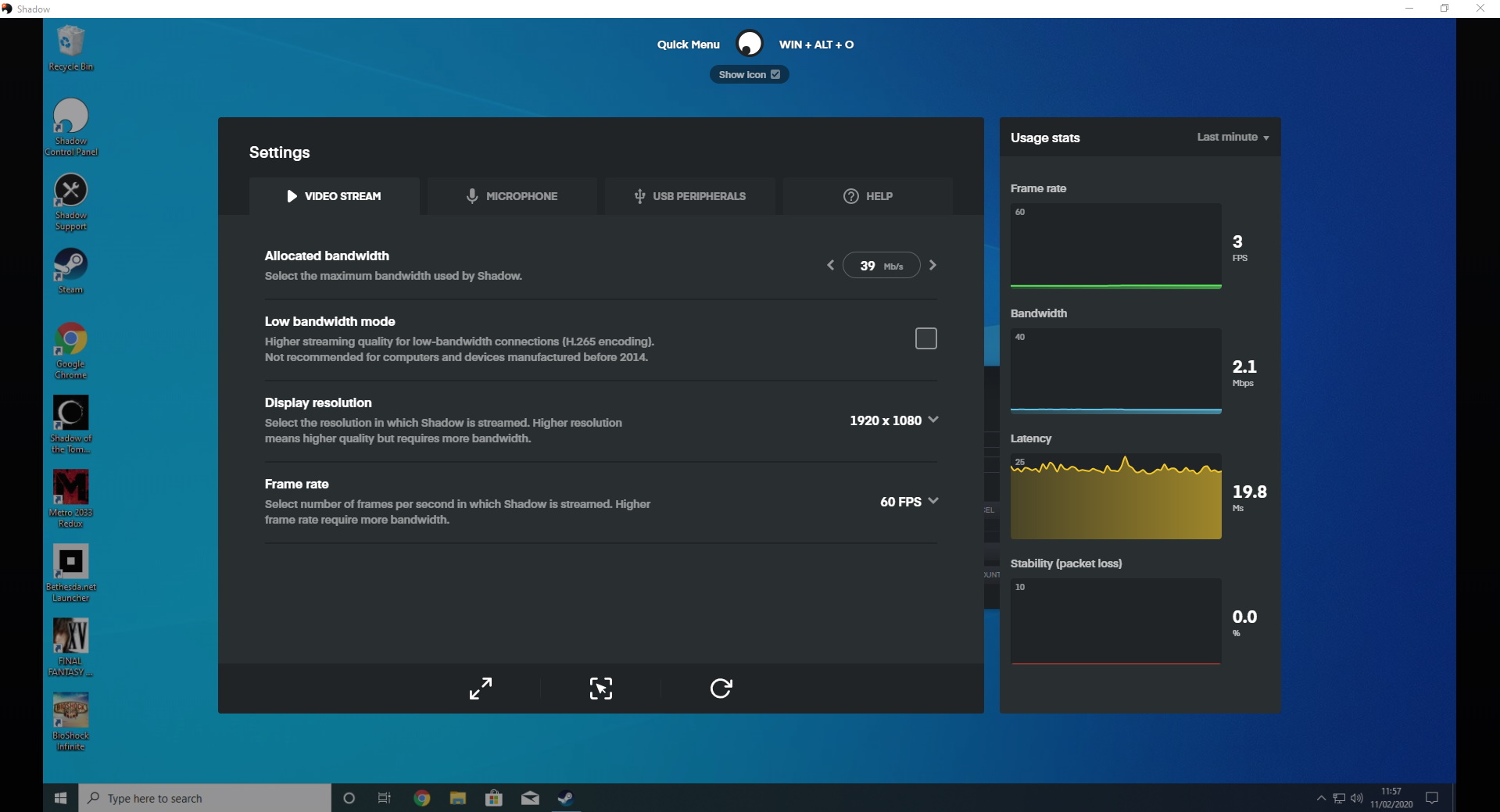Select the Shadow Control Panel desktop icon
The height and width of the screenshot is (812, 1500).
pyautogui.click(x=70, y=127)
